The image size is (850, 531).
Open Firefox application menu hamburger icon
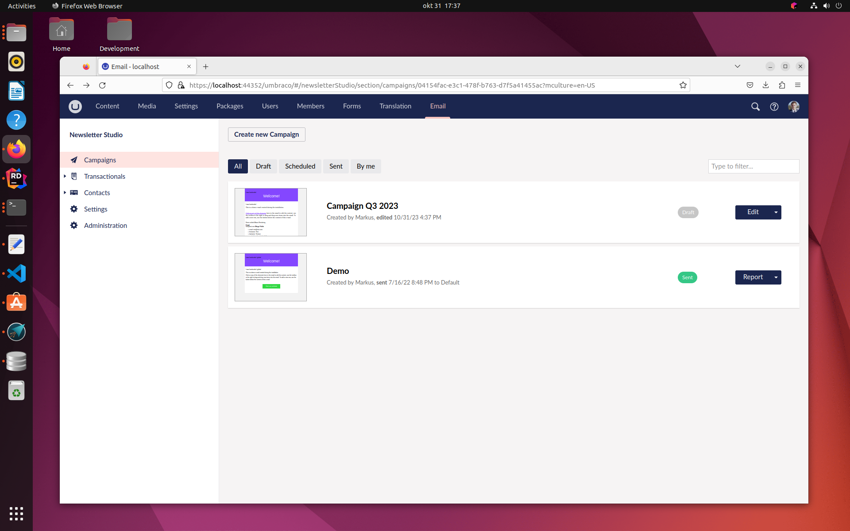(x=798, y=85)
